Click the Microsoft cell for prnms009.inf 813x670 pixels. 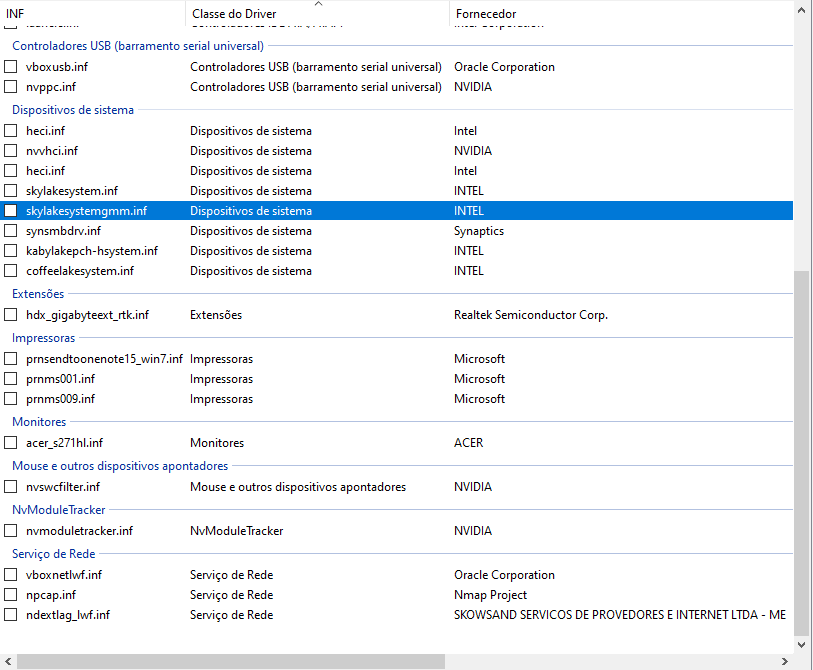[x=479, y=399]
